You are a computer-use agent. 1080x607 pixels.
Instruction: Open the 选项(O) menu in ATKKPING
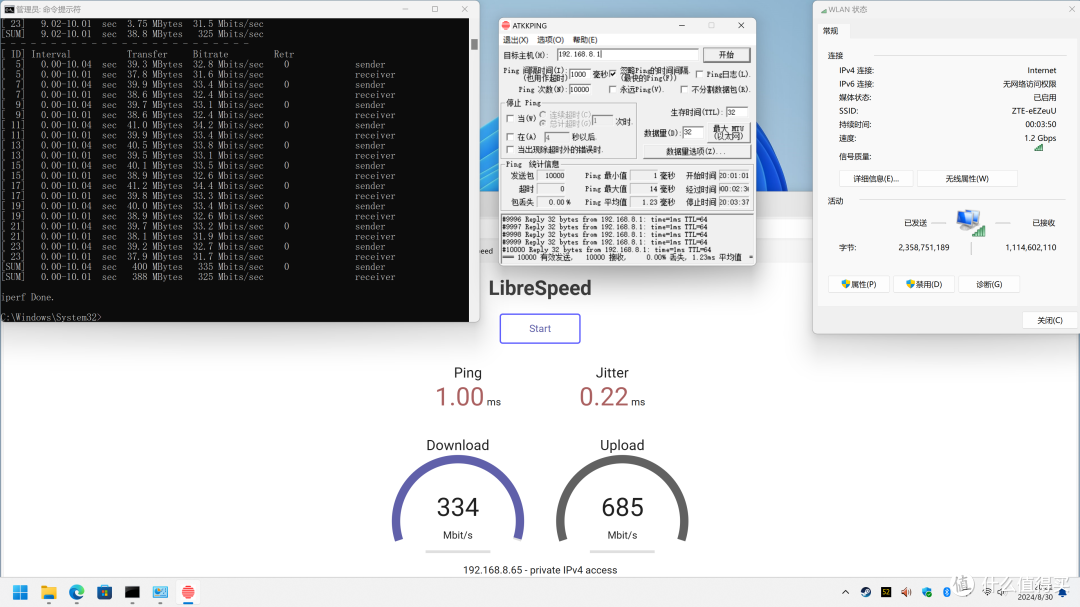550,40
